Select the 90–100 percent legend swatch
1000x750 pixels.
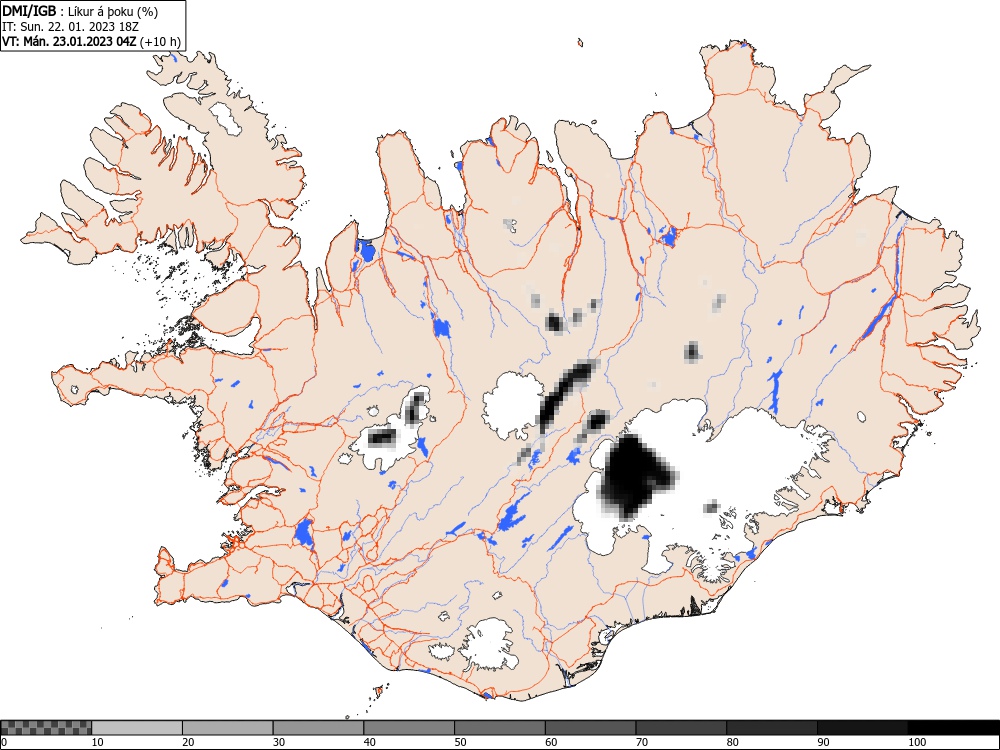tap(862, 728)
